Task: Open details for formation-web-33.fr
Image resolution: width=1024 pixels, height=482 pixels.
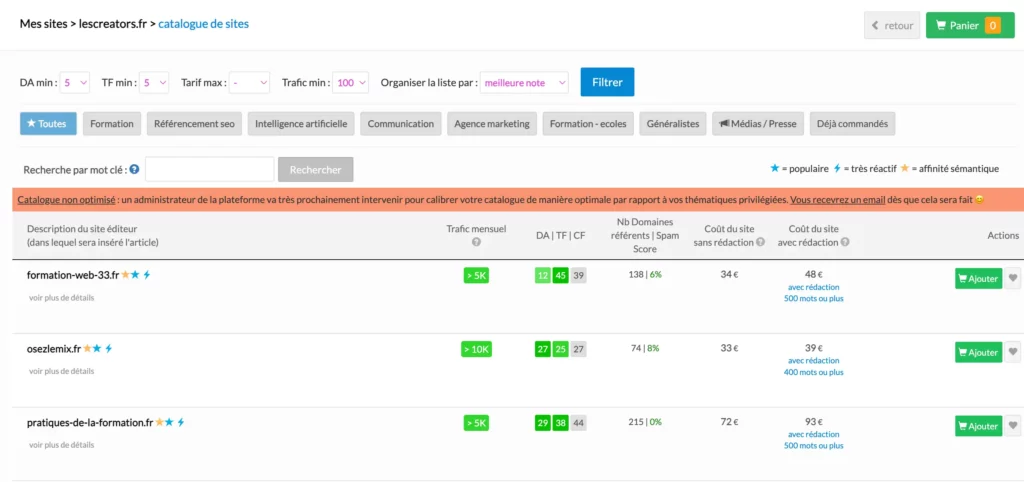Action: coord(61,297)
